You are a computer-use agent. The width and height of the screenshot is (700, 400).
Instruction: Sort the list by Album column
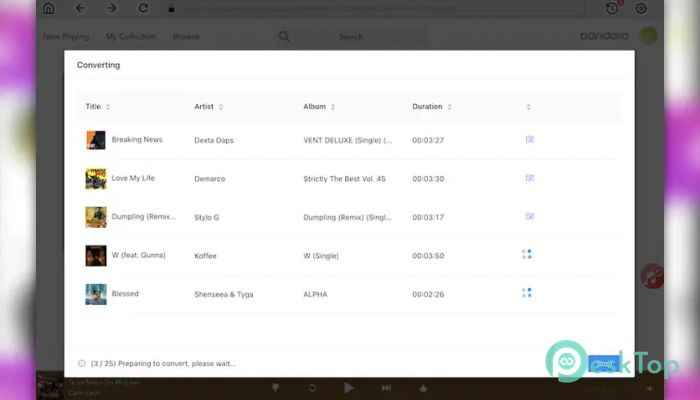pyautogui.click(x=319, y=106)
